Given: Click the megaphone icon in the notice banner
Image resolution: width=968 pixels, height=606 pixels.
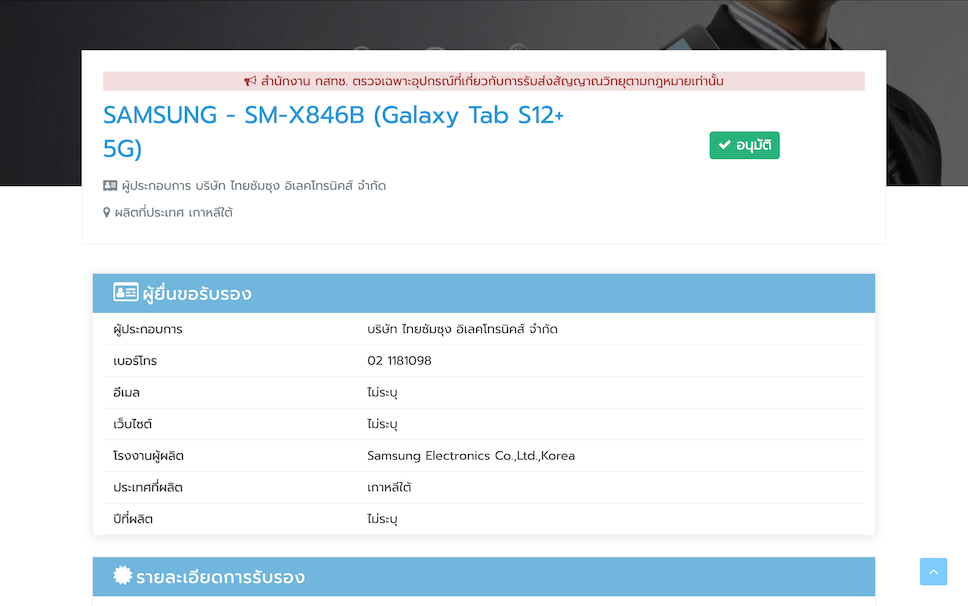Looking at the screenshot, I should tap(249, 81).
